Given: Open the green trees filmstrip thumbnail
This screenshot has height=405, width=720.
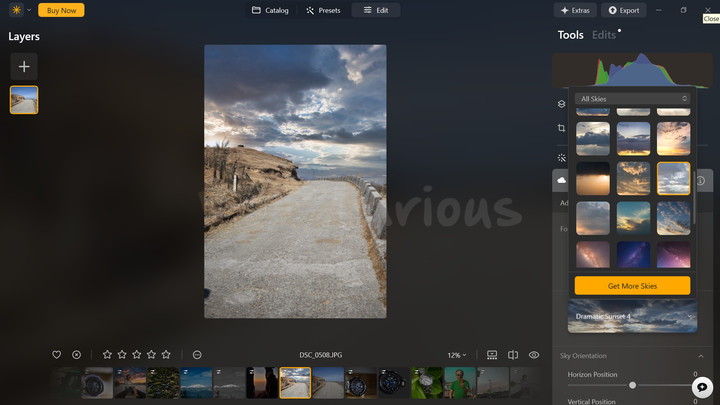Looking at the screenshot, I should [x=163, y=382].
